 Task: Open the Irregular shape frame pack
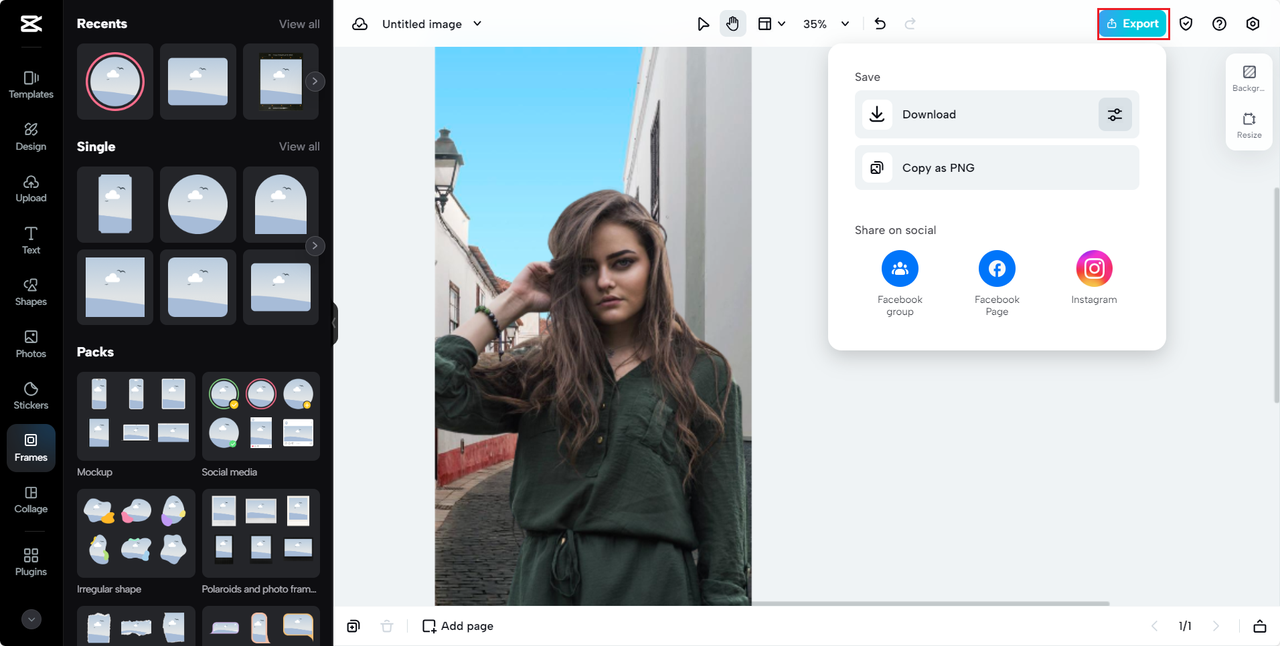point(136,533)
